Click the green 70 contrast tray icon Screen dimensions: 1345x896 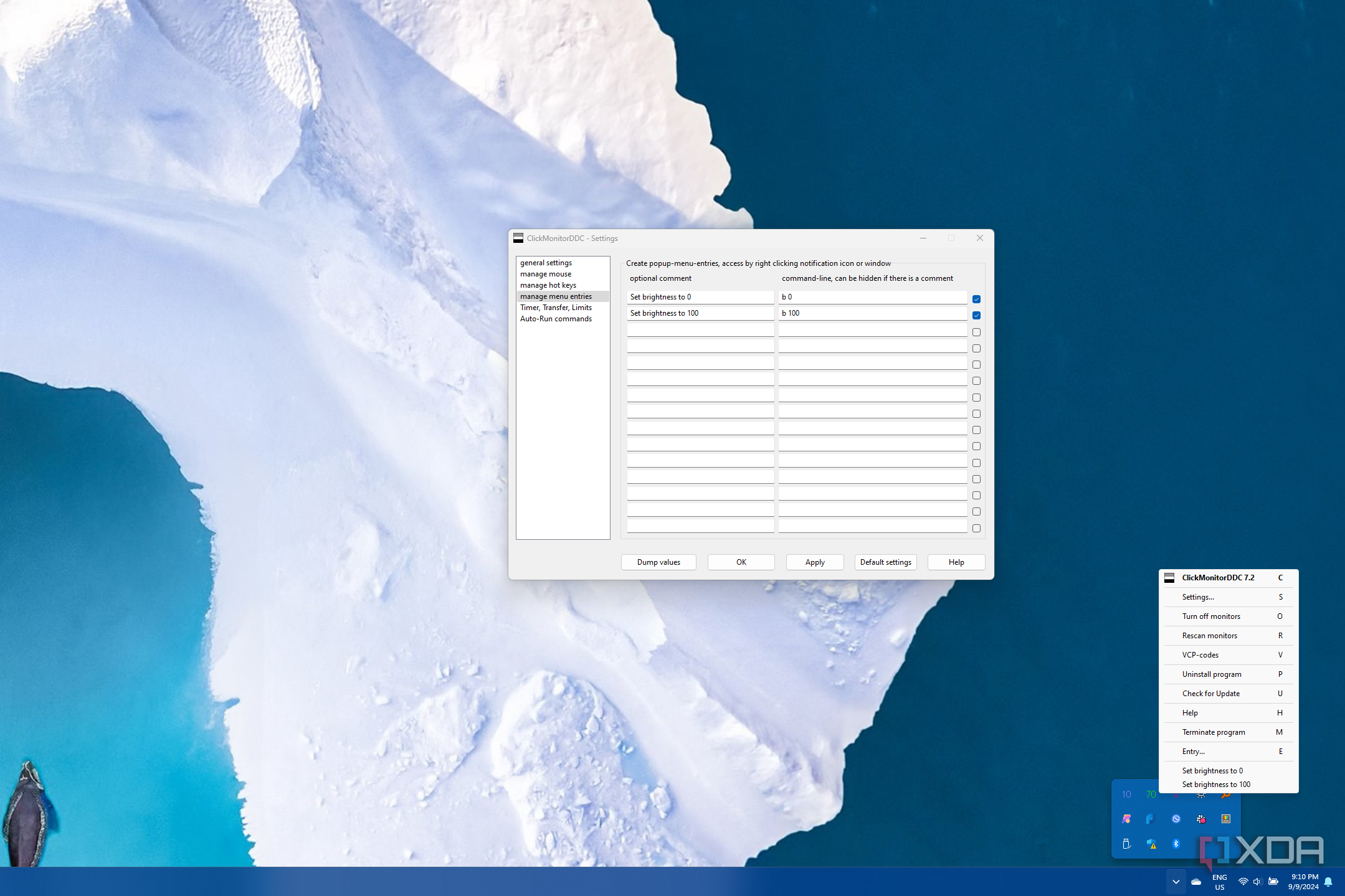1151,795
